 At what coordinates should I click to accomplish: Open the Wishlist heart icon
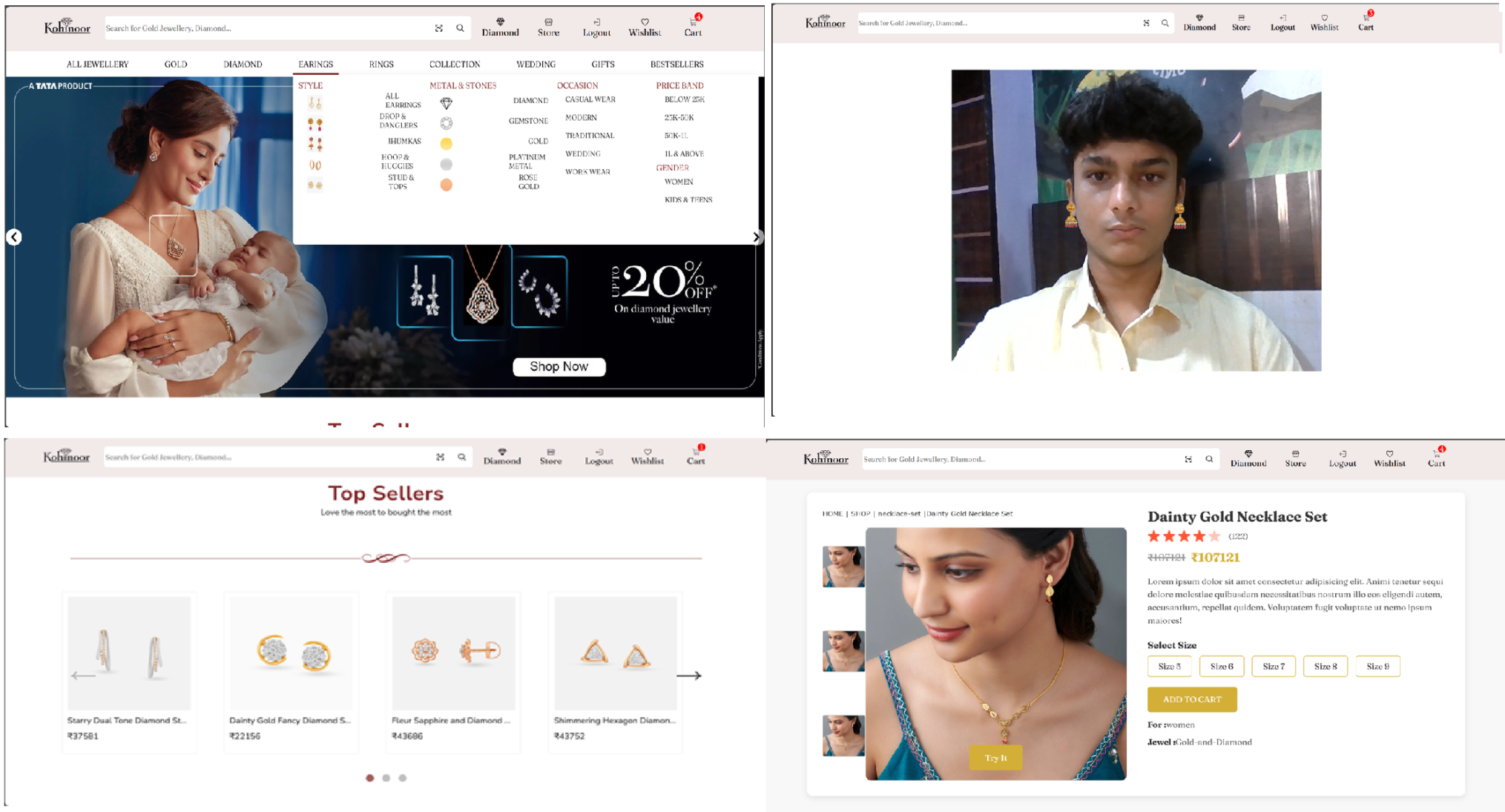pos(645,24)
